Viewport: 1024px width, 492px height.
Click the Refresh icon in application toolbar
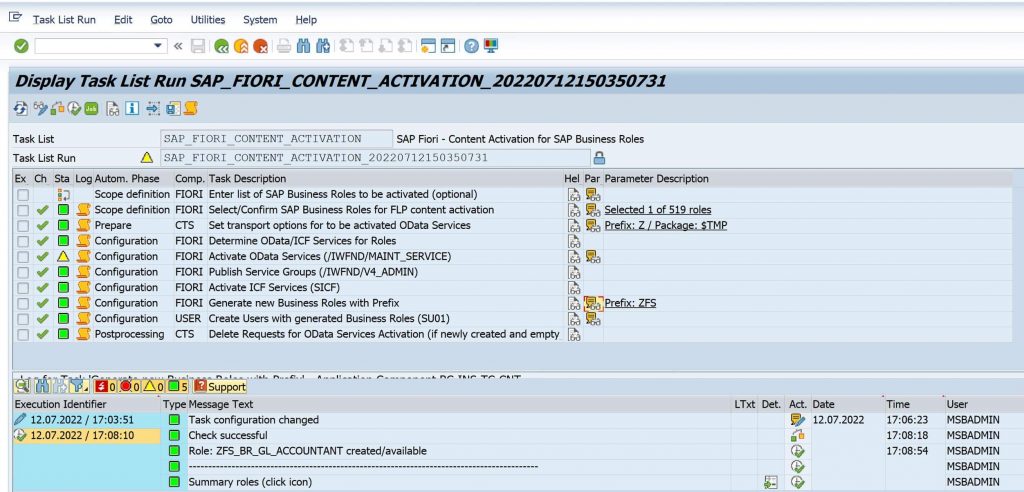coord(21,108)
